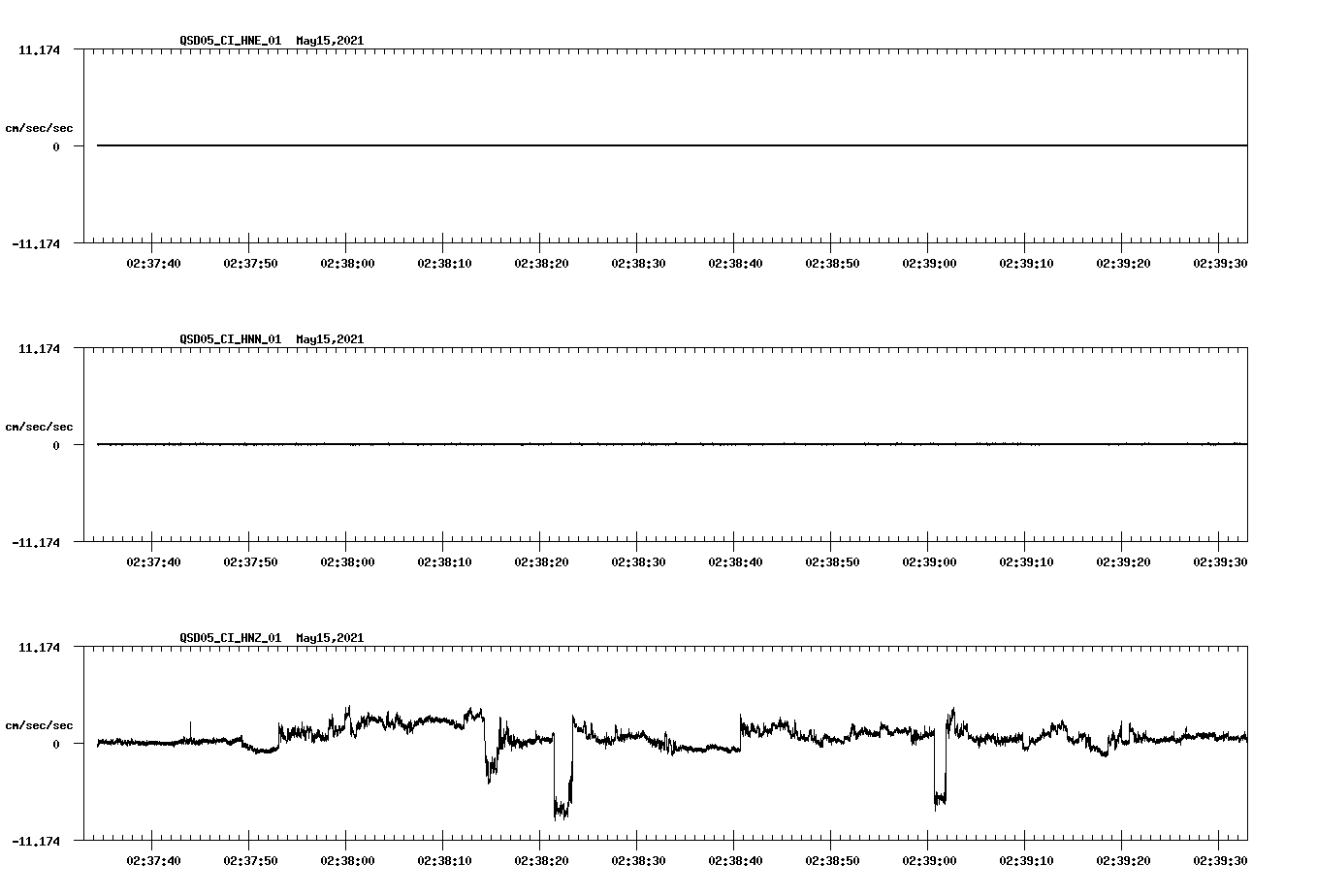
Task: Click the cm/sec/sec unit label on HNN plot
Action: [x=40, y=427]
